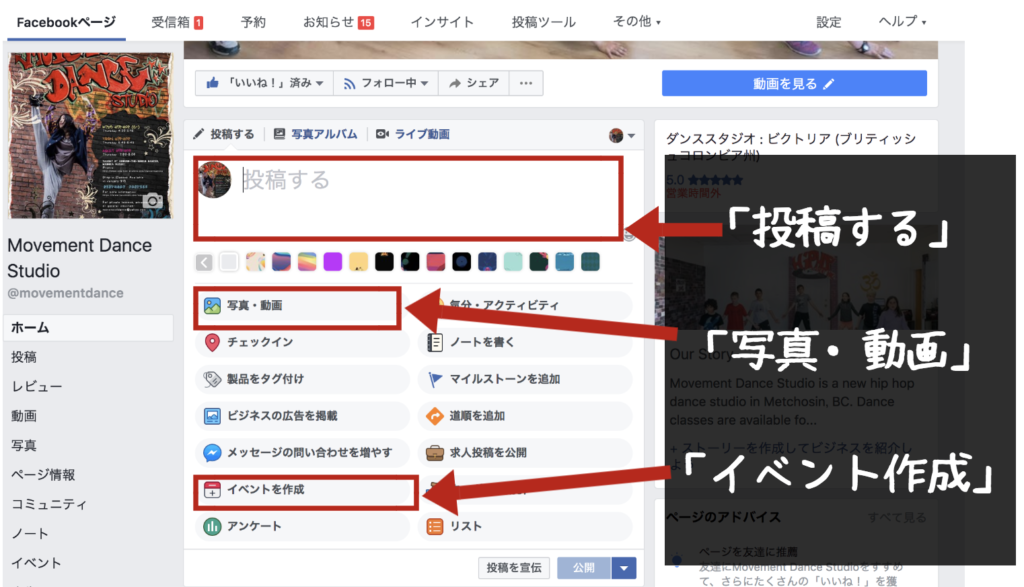
Task: Open レビュー in the left sidebar
Action: [x=37, y=387]
